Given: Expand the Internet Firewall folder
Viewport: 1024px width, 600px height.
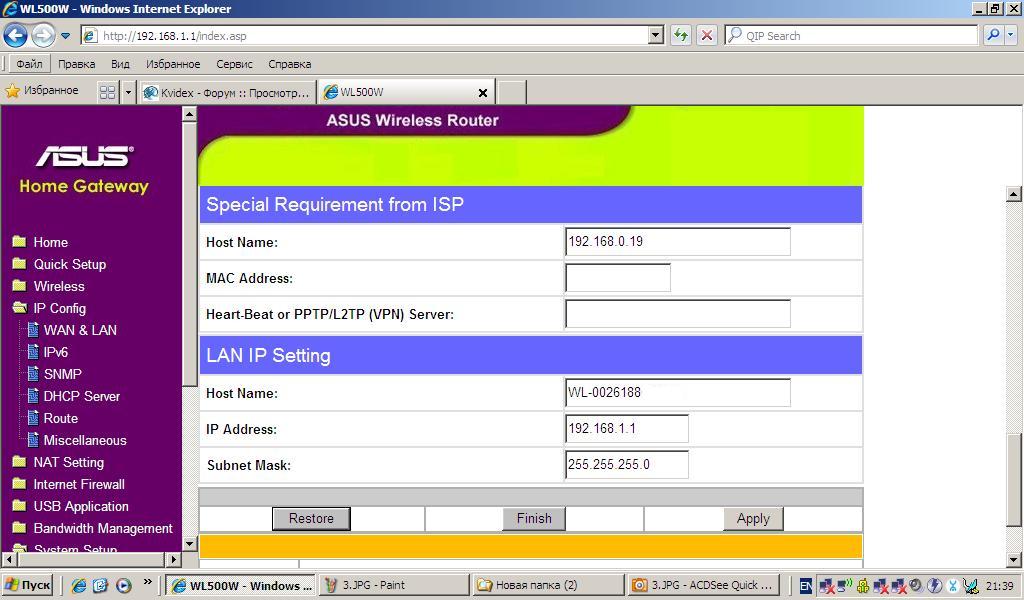Looking at the screenshot, I should point(69,484).
